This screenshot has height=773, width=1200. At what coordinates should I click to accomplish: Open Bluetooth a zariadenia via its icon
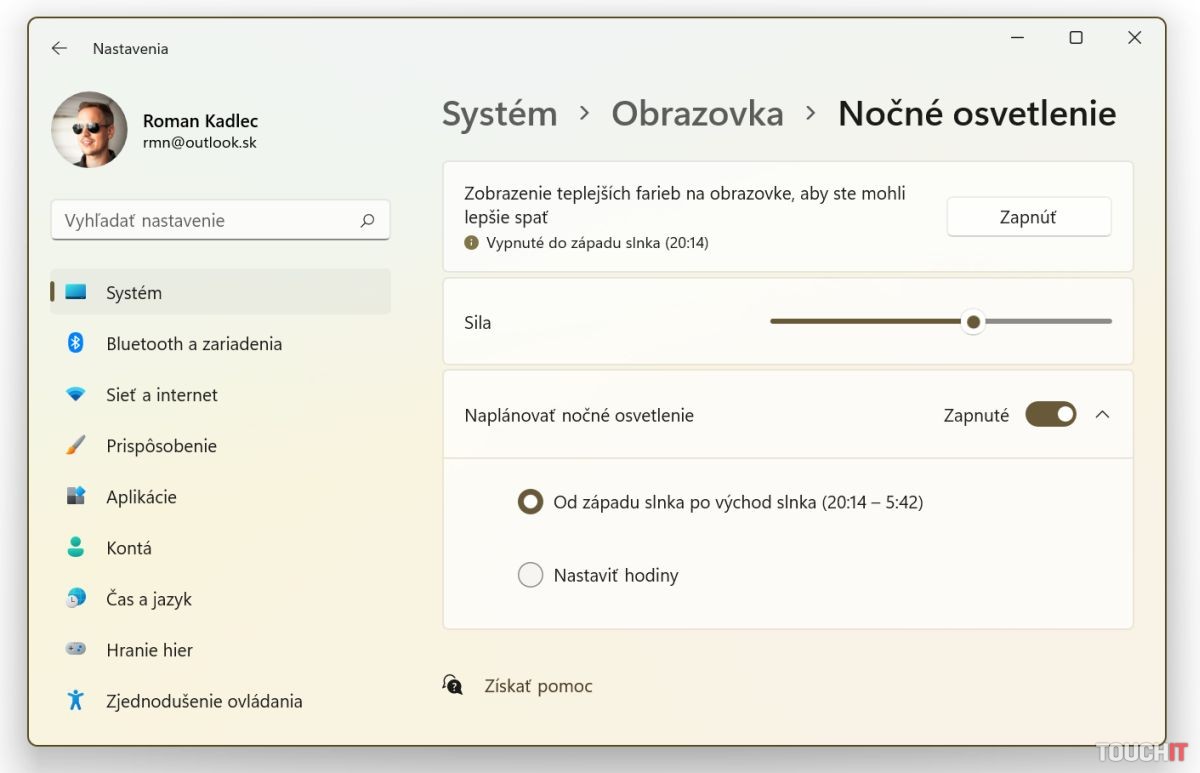point(75,343)
